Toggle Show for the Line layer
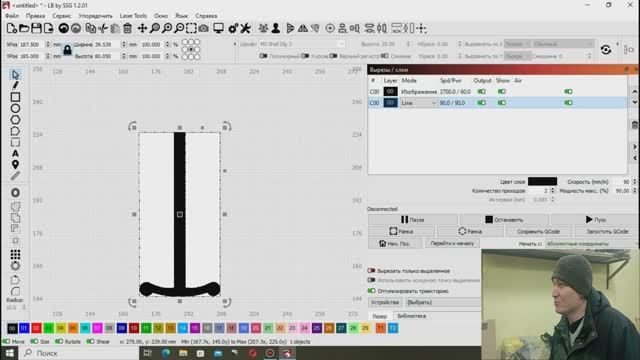Screen dimensions: 640x360 click(502, 103)
